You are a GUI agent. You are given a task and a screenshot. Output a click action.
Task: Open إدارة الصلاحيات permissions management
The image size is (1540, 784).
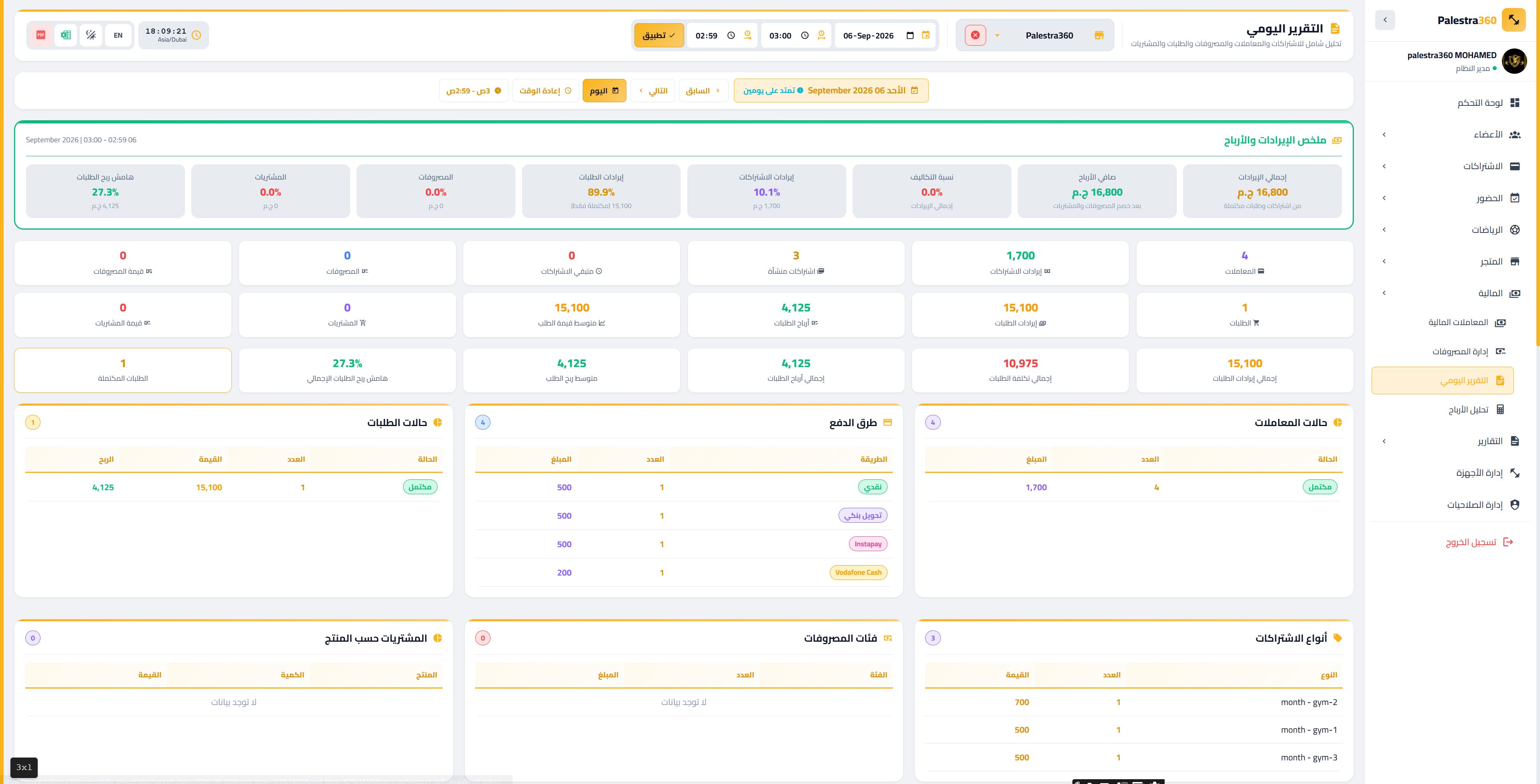click(x=1450, y=505)
